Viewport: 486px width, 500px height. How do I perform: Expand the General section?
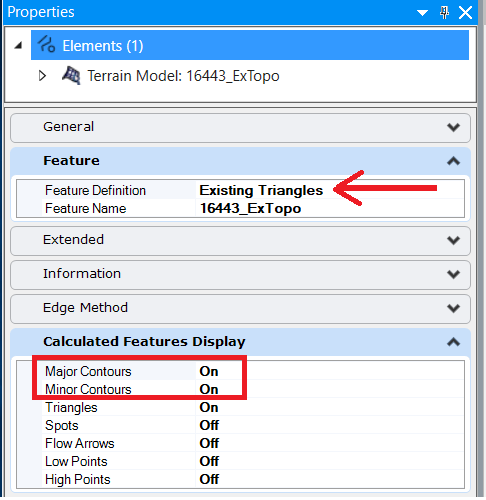(x=453, y=127)
